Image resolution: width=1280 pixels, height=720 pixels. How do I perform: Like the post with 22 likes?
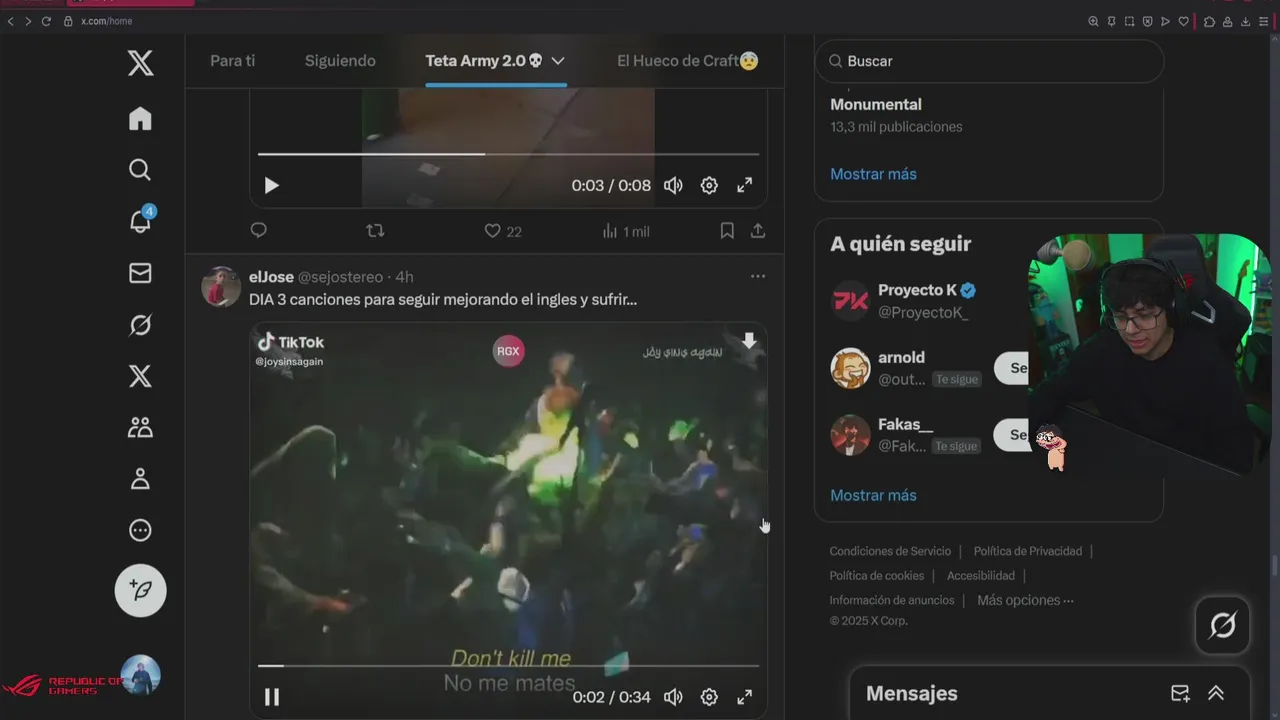[x=503, y=231]
